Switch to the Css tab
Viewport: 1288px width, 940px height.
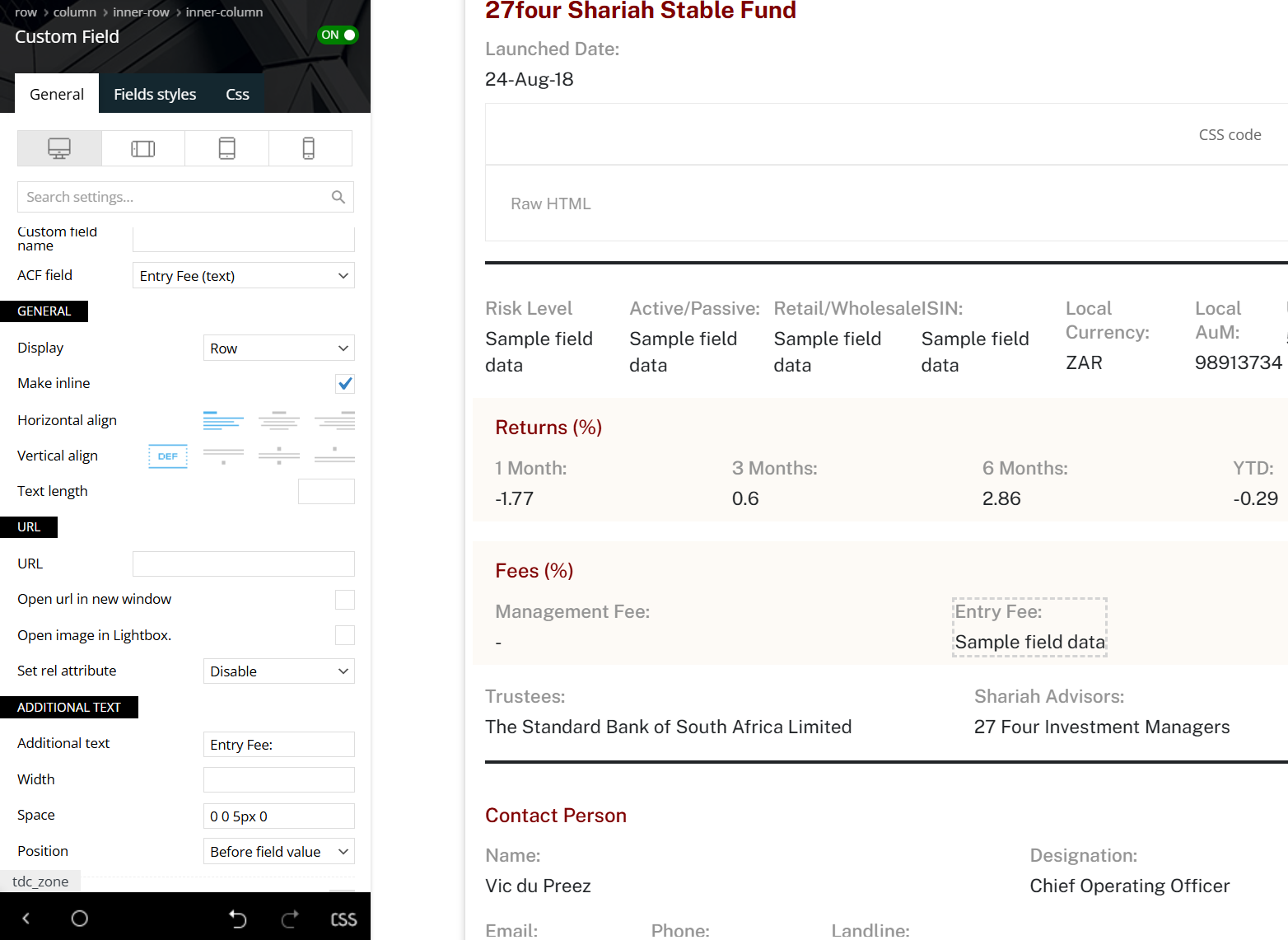(x=237, y=94)
